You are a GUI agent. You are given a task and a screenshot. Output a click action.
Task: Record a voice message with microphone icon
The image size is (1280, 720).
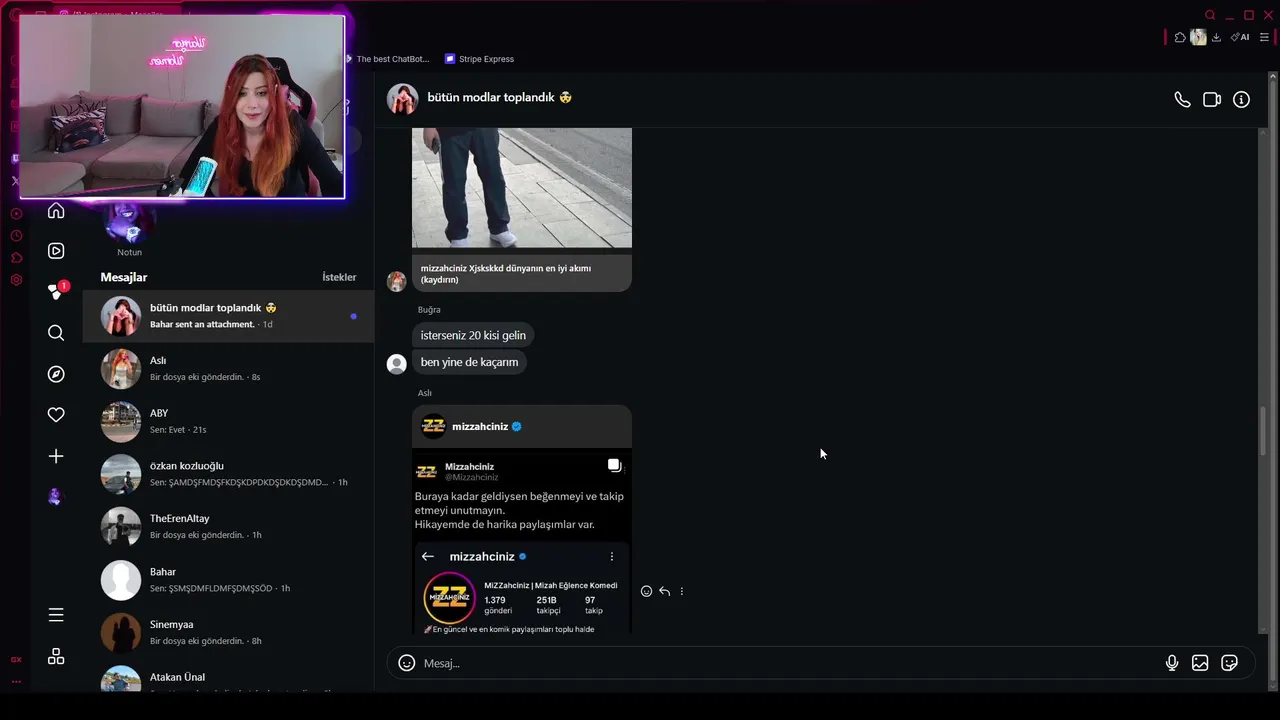click(x=1172, y=663)
